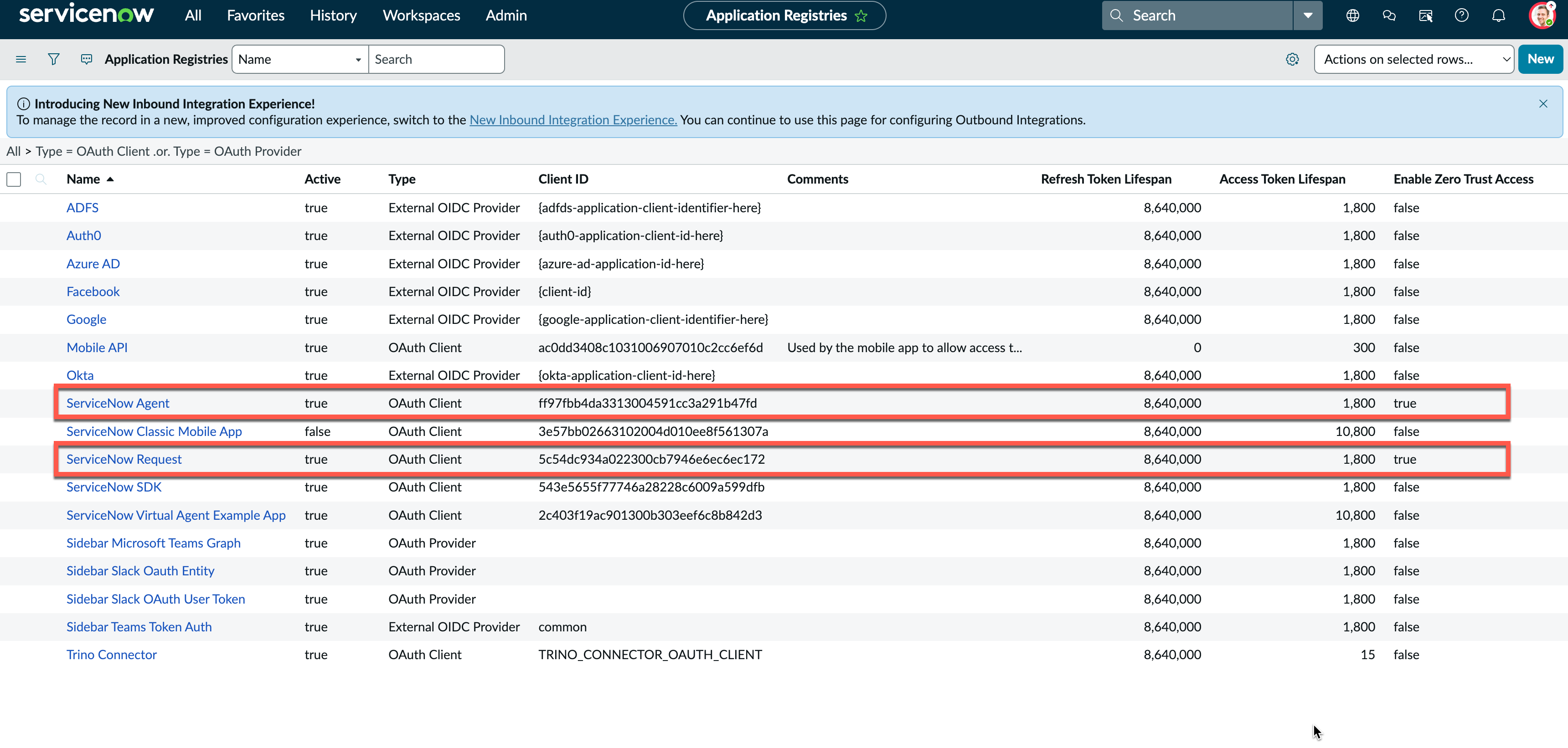Viewport: 1568px width, 748px height.
Task: Click the Type = OAuth Provider breadcrumb
Action: click(237, 151)
